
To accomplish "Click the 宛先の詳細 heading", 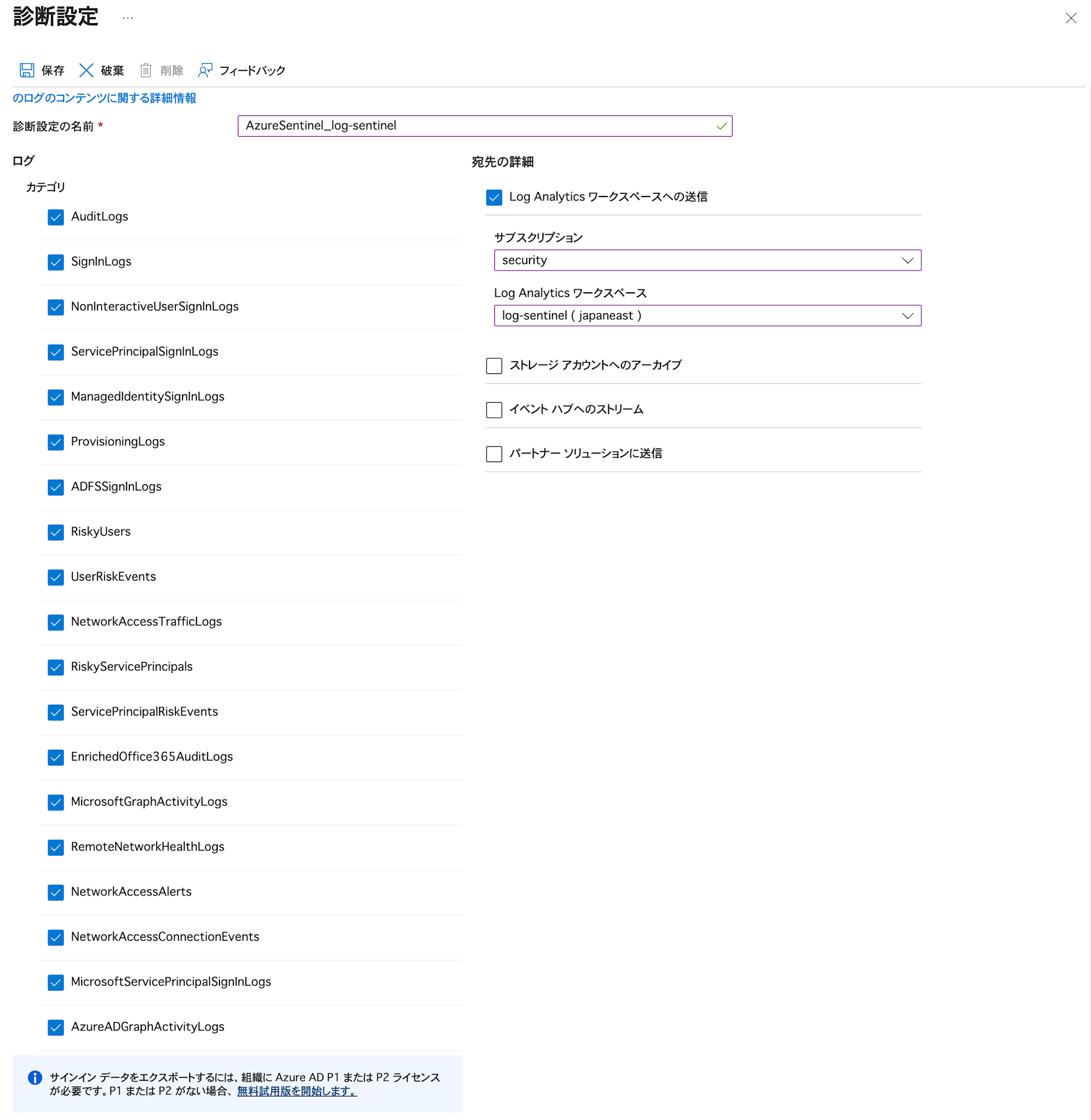I will pos(503,162).
